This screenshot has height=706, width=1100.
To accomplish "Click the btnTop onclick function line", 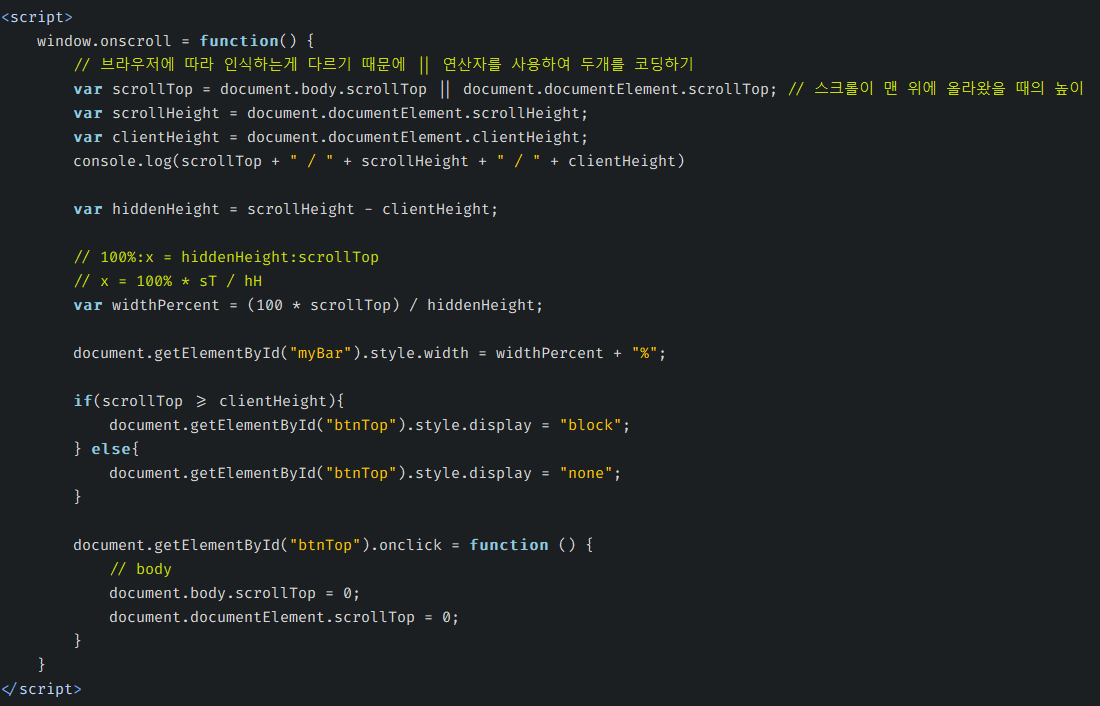I will [x=333, y=545].
